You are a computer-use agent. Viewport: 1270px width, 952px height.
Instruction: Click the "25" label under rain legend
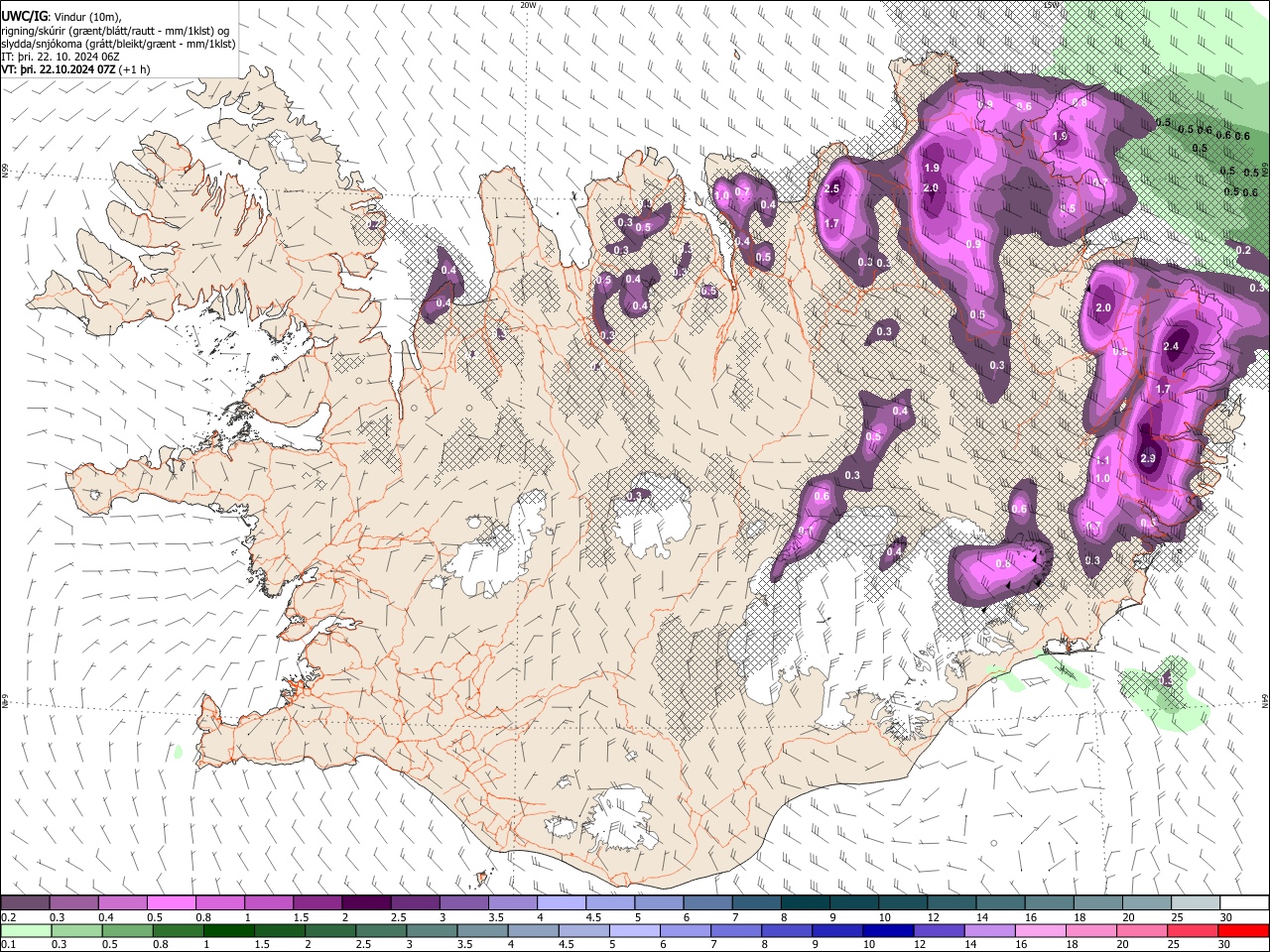pos(1176,944)
